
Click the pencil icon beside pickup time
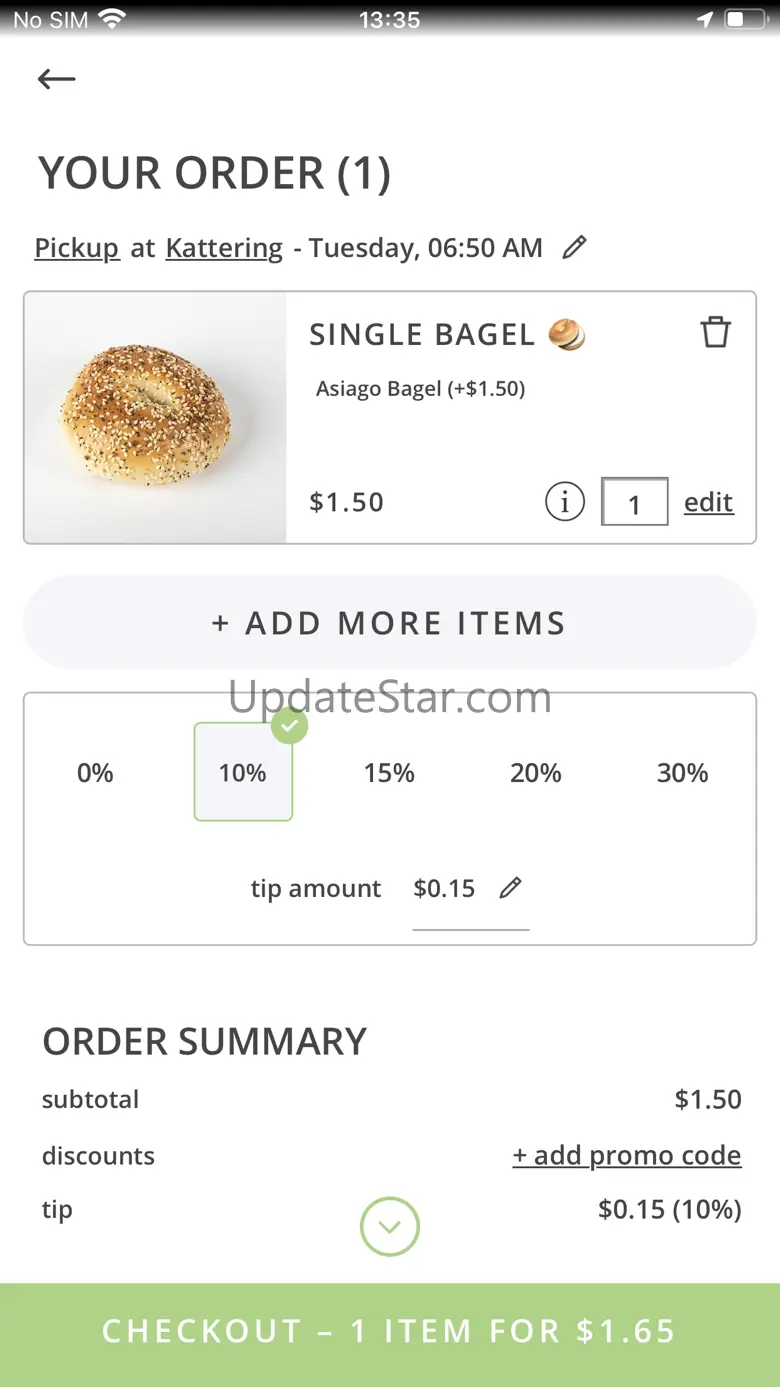(574, 248)
